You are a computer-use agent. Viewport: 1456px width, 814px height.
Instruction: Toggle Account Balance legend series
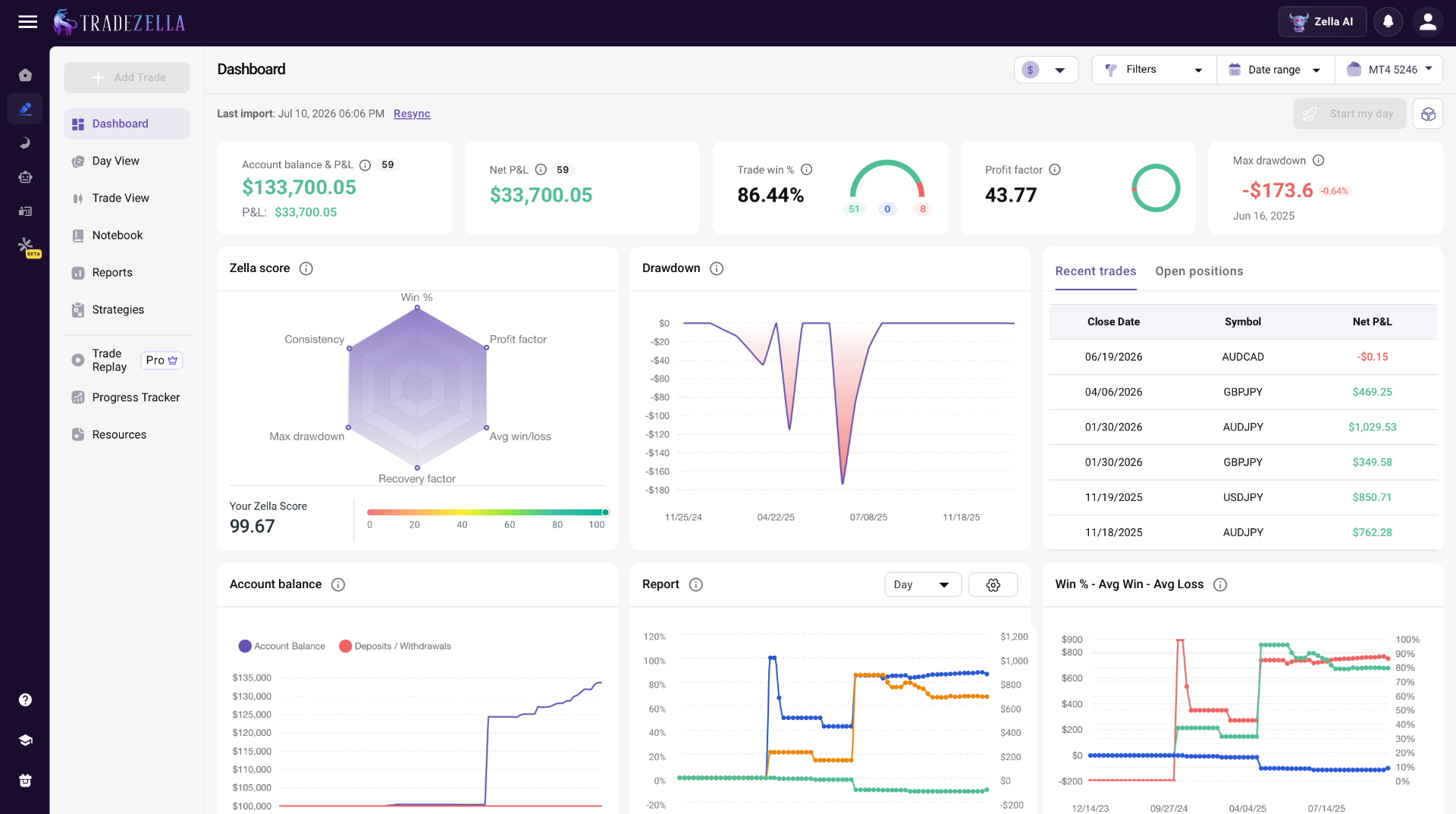[x=282, y=647]
